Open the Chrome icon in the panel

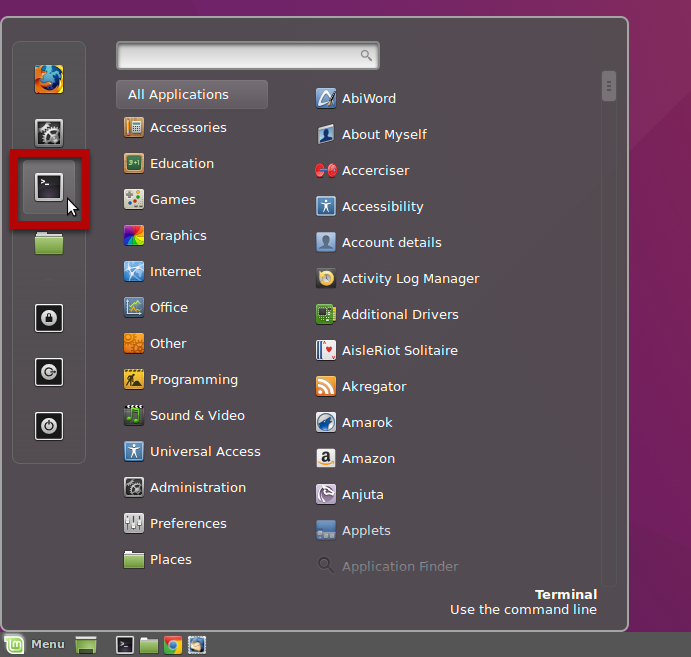(x=173, y=645)
